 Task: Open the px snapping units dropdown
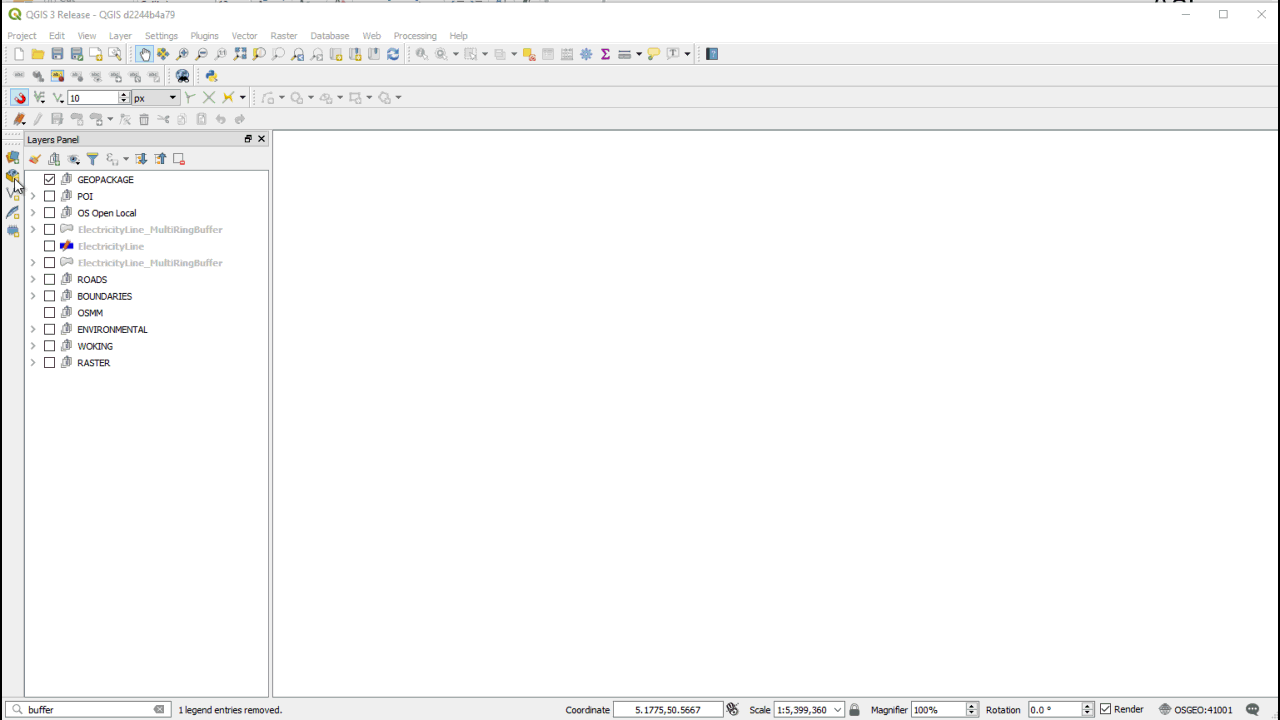[x=155, y=98]
